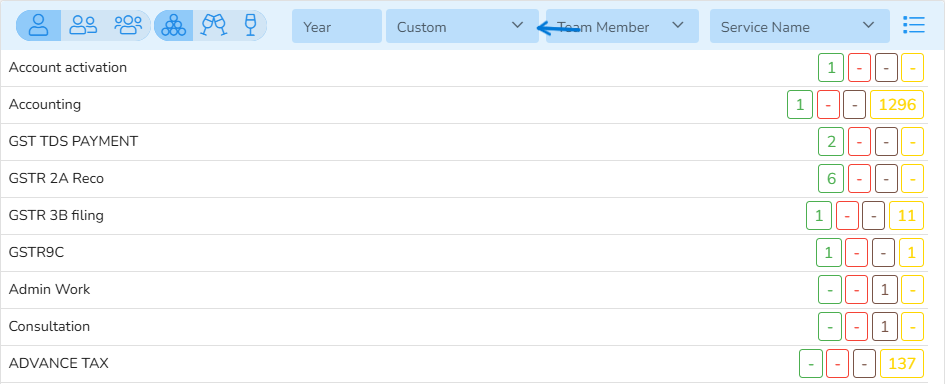Screen dimensions: 945x384
Task: Click brown dash box in GSTR 3B filing row
Action: [873, 216]
